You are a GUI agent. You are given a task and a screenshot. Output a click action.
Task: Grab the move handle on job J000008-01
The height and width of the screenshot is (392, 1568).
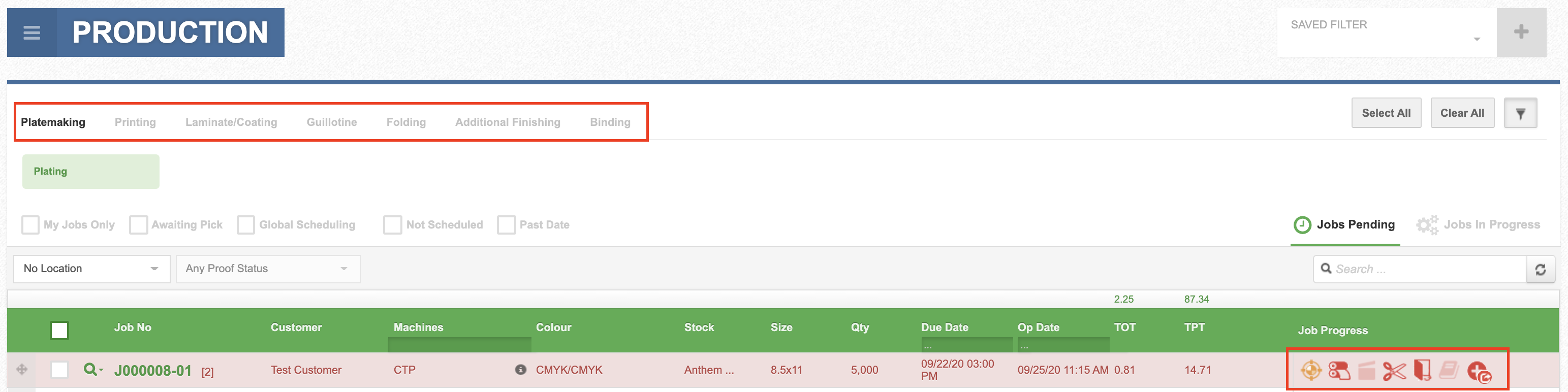tap(22, 370)
